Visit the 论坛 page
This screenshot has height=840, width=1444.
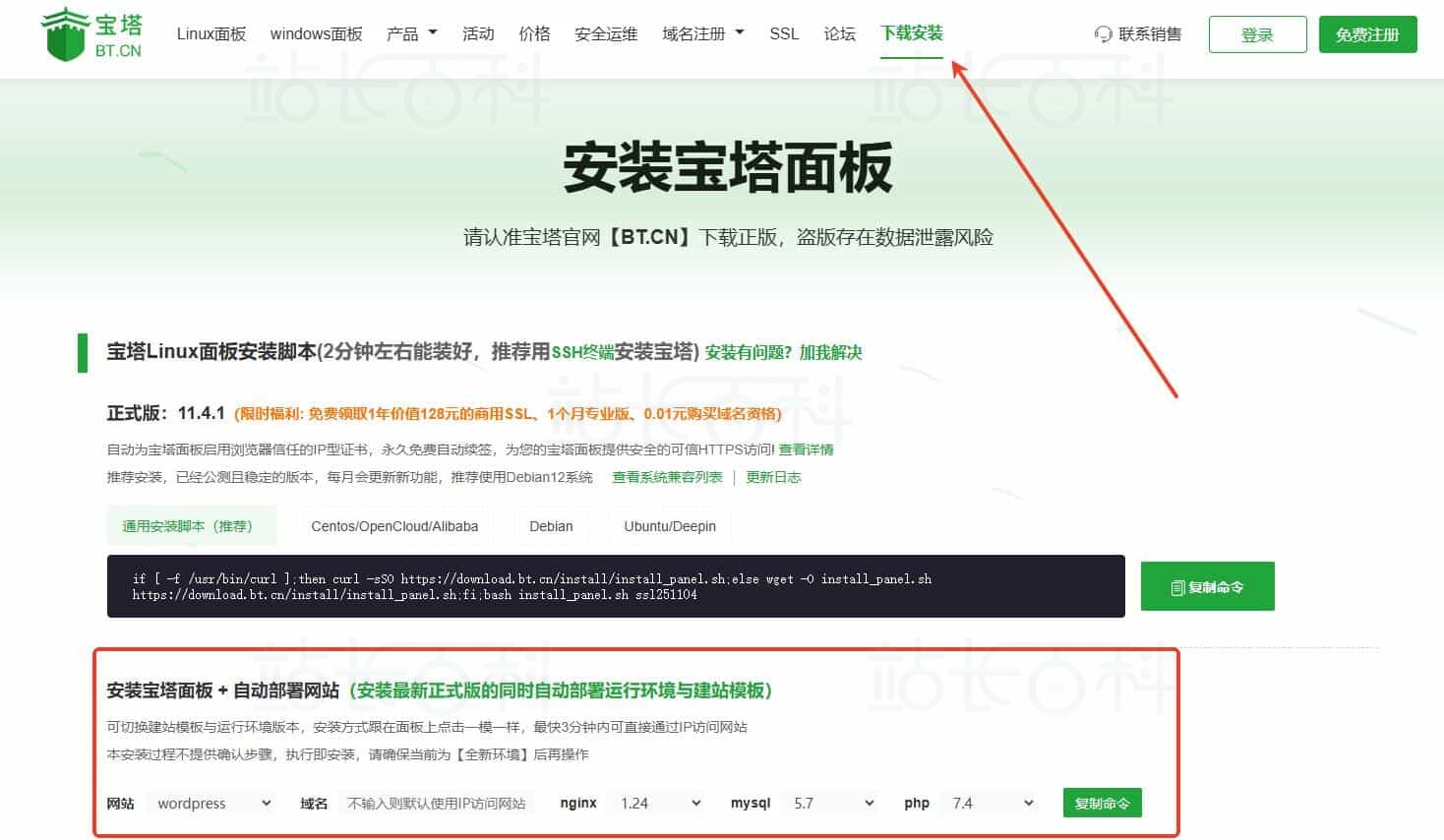[839, 33]
